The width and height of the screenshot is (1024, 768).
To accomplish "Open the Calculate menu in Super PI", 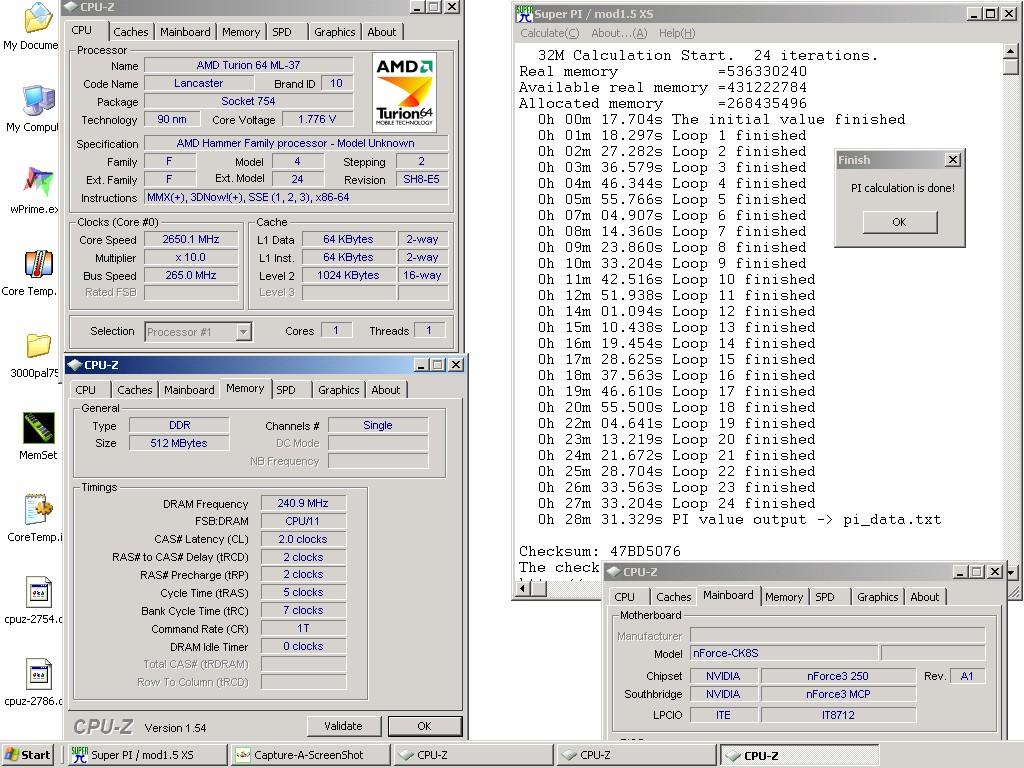I will pos(549,33).
